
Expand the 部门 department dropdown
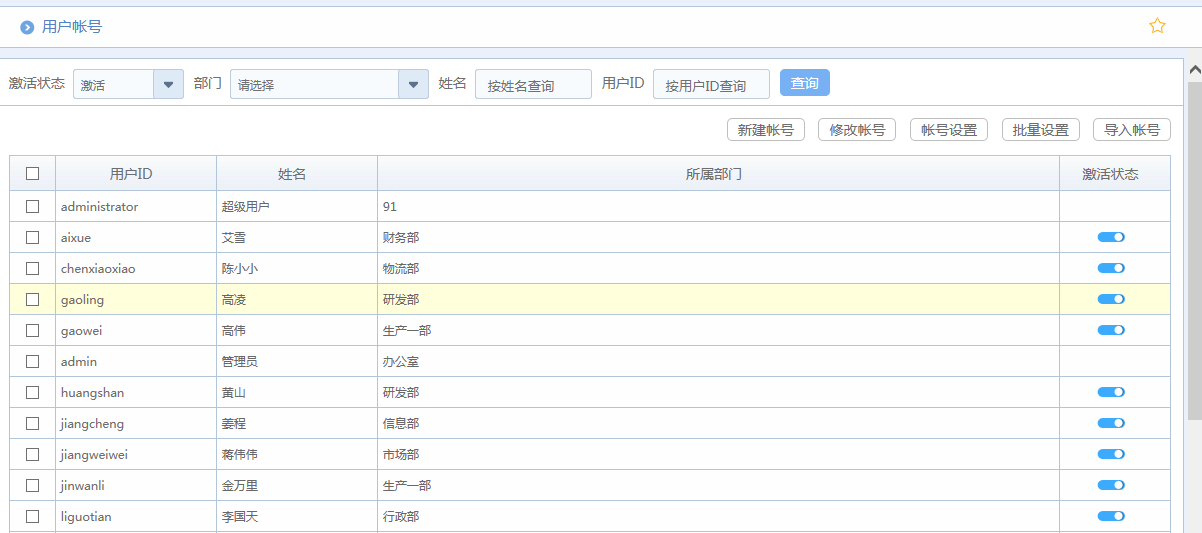click(413, 84)
